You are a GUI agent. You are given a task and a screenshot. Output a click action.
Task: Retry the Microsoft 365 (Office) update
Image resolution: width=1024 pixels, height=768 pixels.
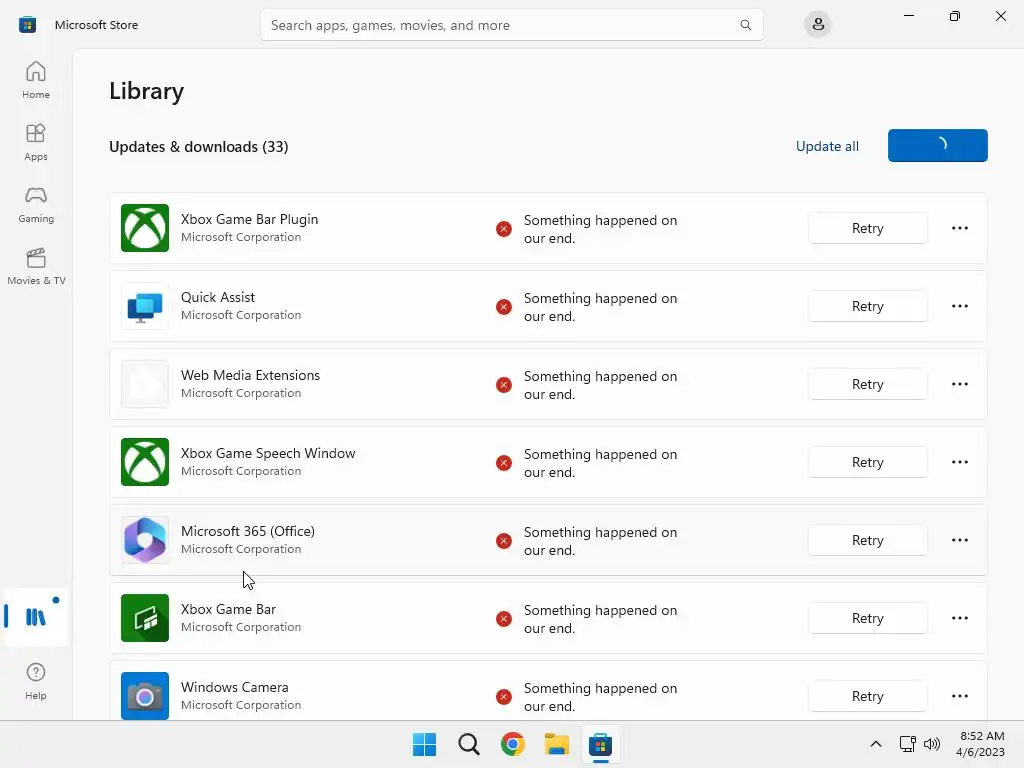(867, 540)
